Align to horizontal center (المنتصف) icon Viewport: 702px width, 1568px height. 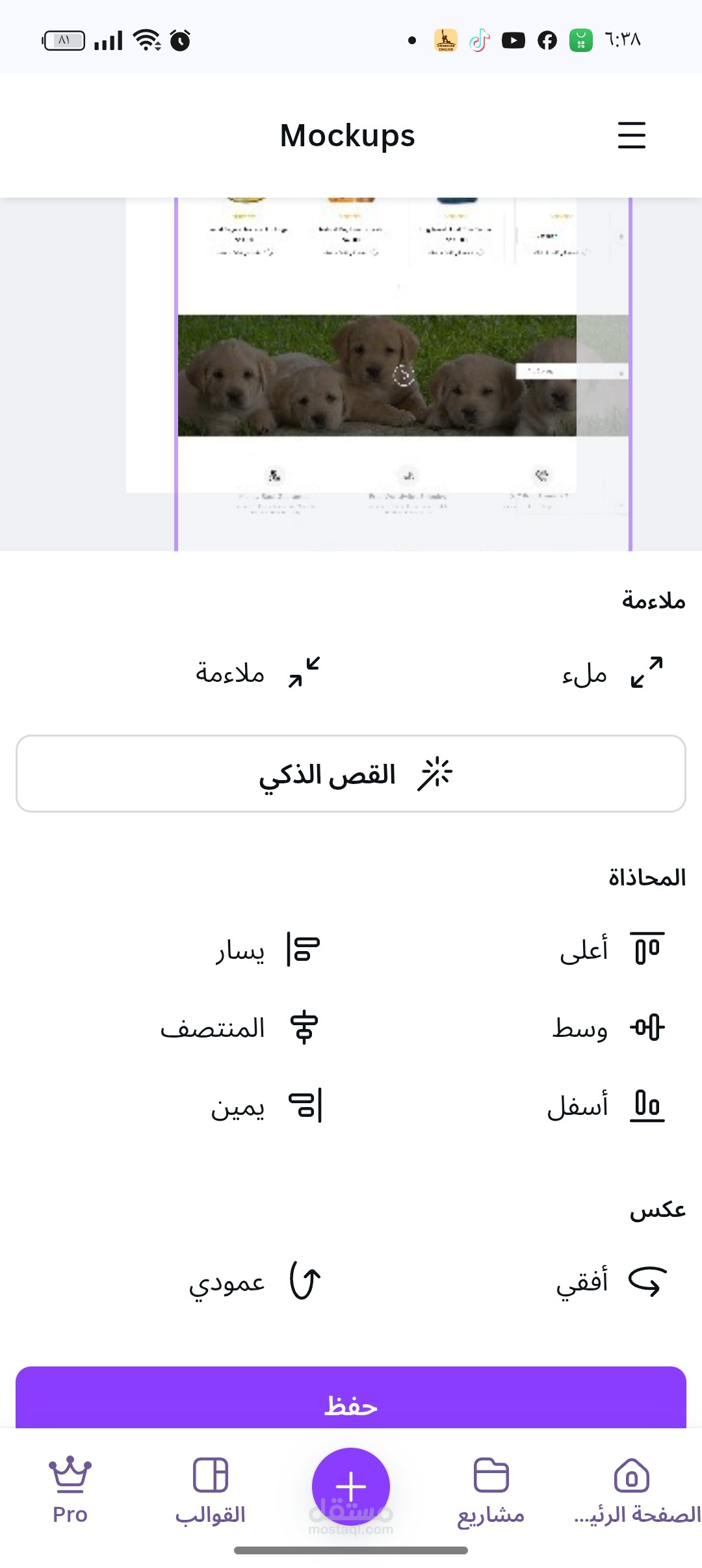click(x=304, y=1028)
